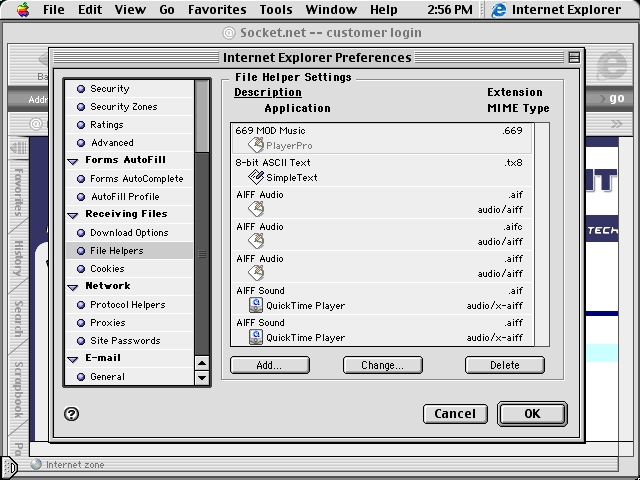Select the 8-bit ASCII Text helper row
Viewport: 640px width, 480px height.
382,170
